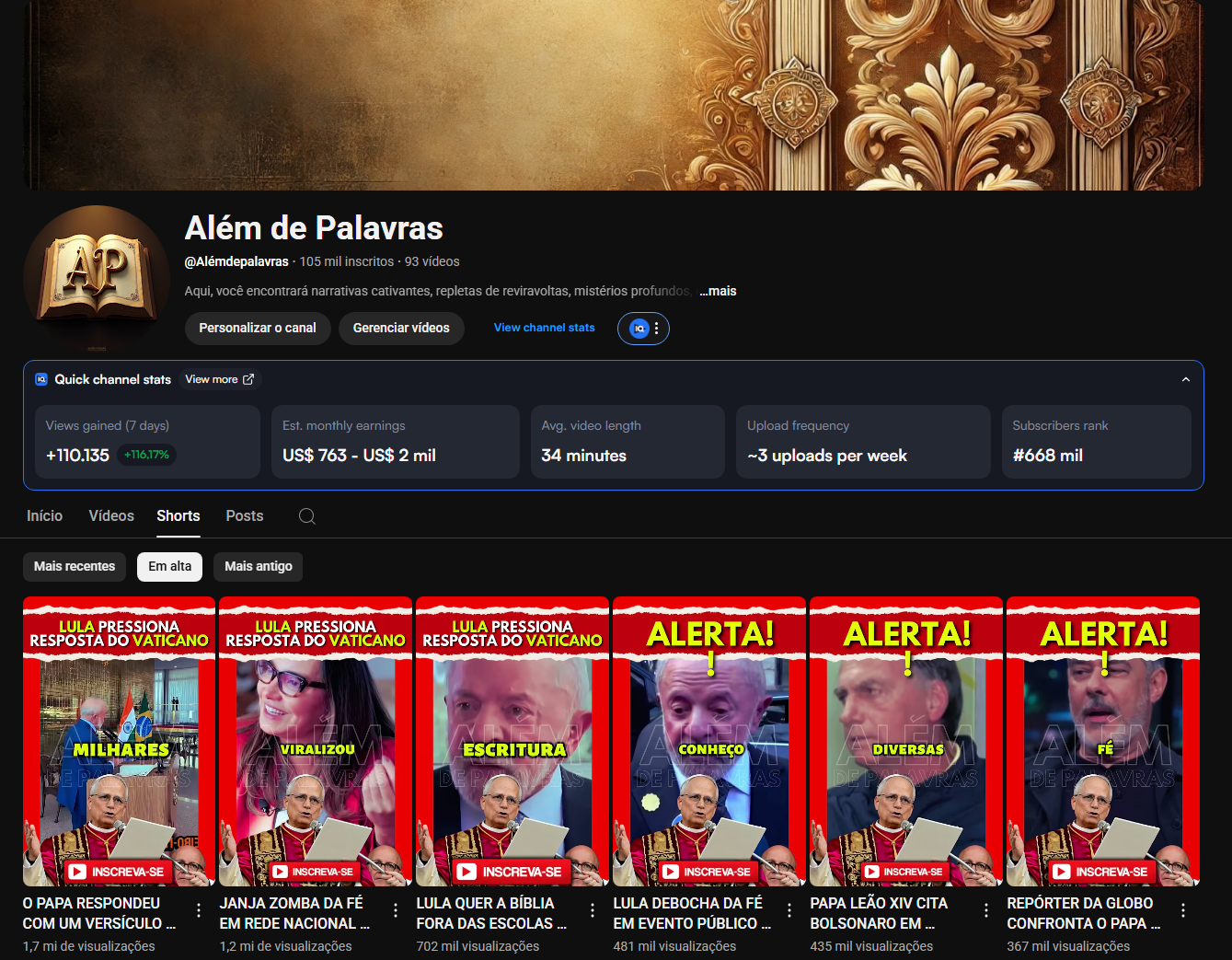Image resolution: width=1232 pixels, height=960 pixels.
Task: Open the 'ESCRITURA' short thumbnail
Action: pos(512,741)
